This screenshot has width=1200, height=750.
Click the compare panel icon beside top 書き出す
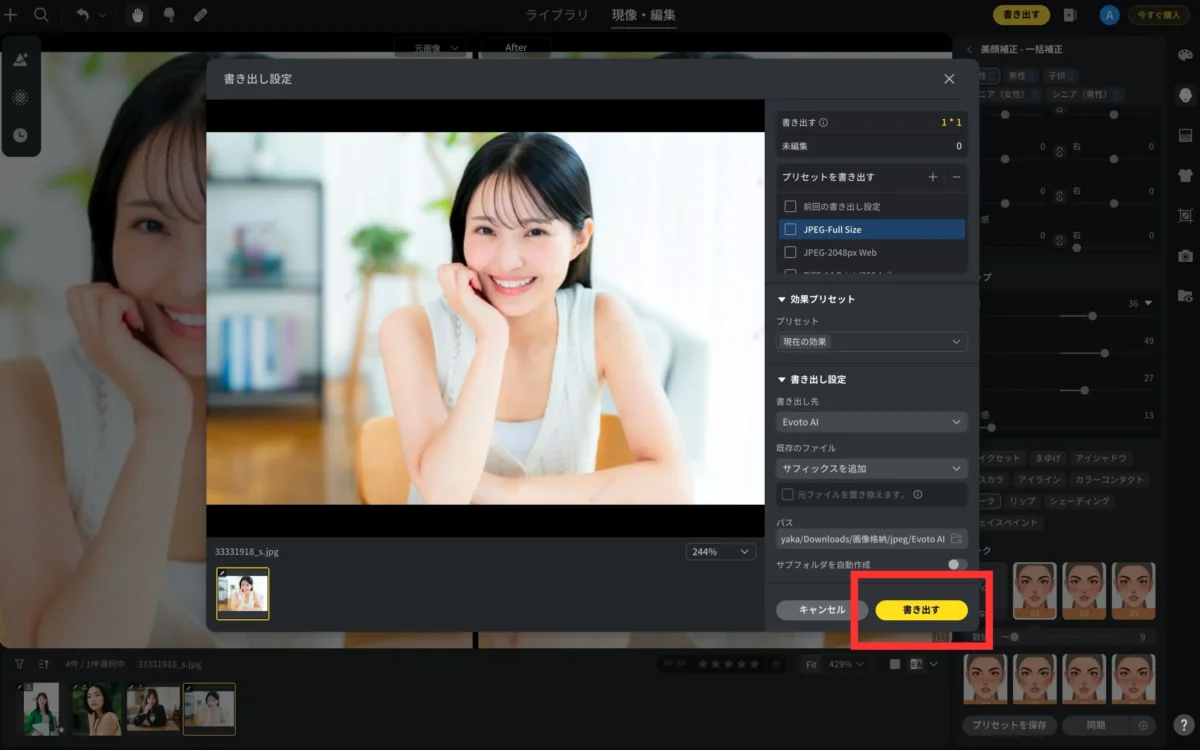tap(1070, 15)
